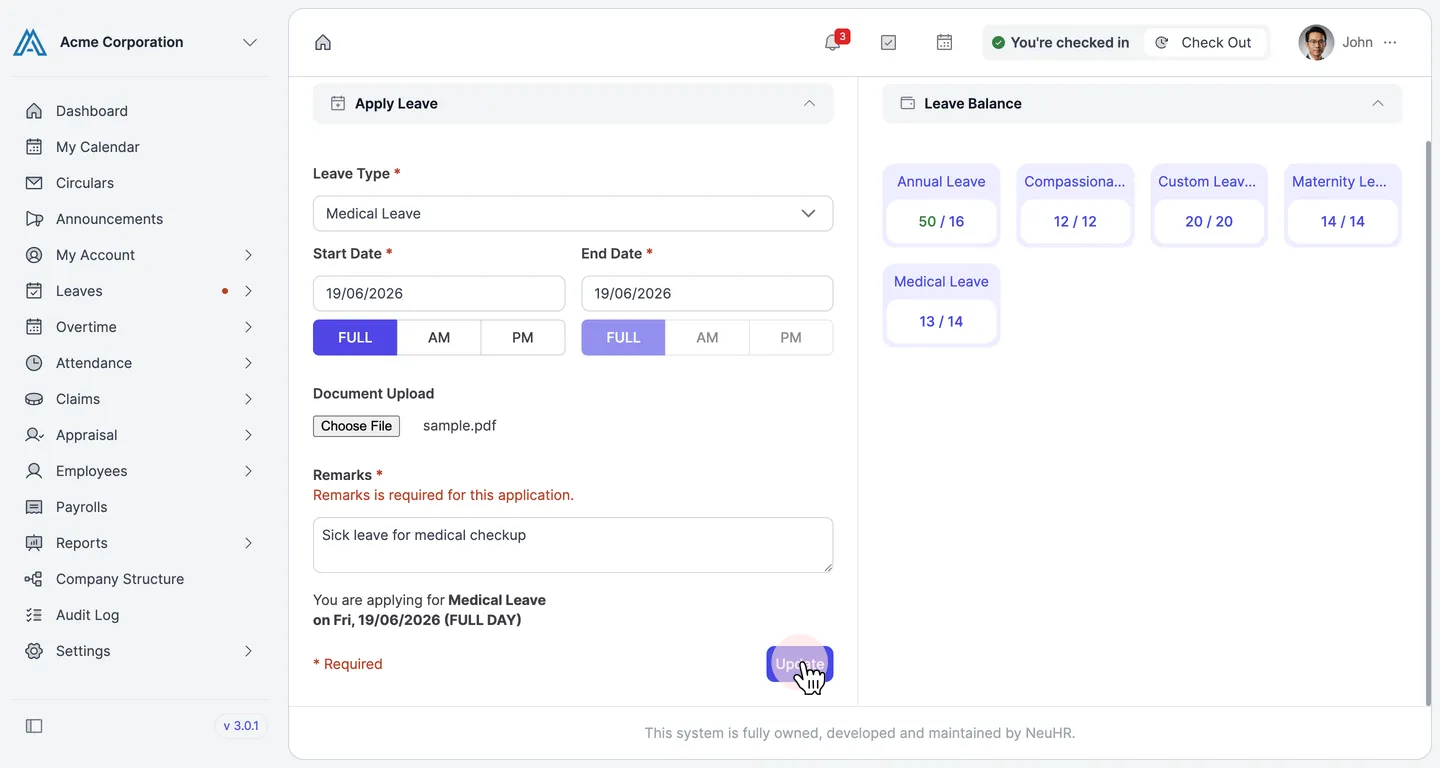
Task: Click the Acme Corporation logo
Action: click(30, 42)
